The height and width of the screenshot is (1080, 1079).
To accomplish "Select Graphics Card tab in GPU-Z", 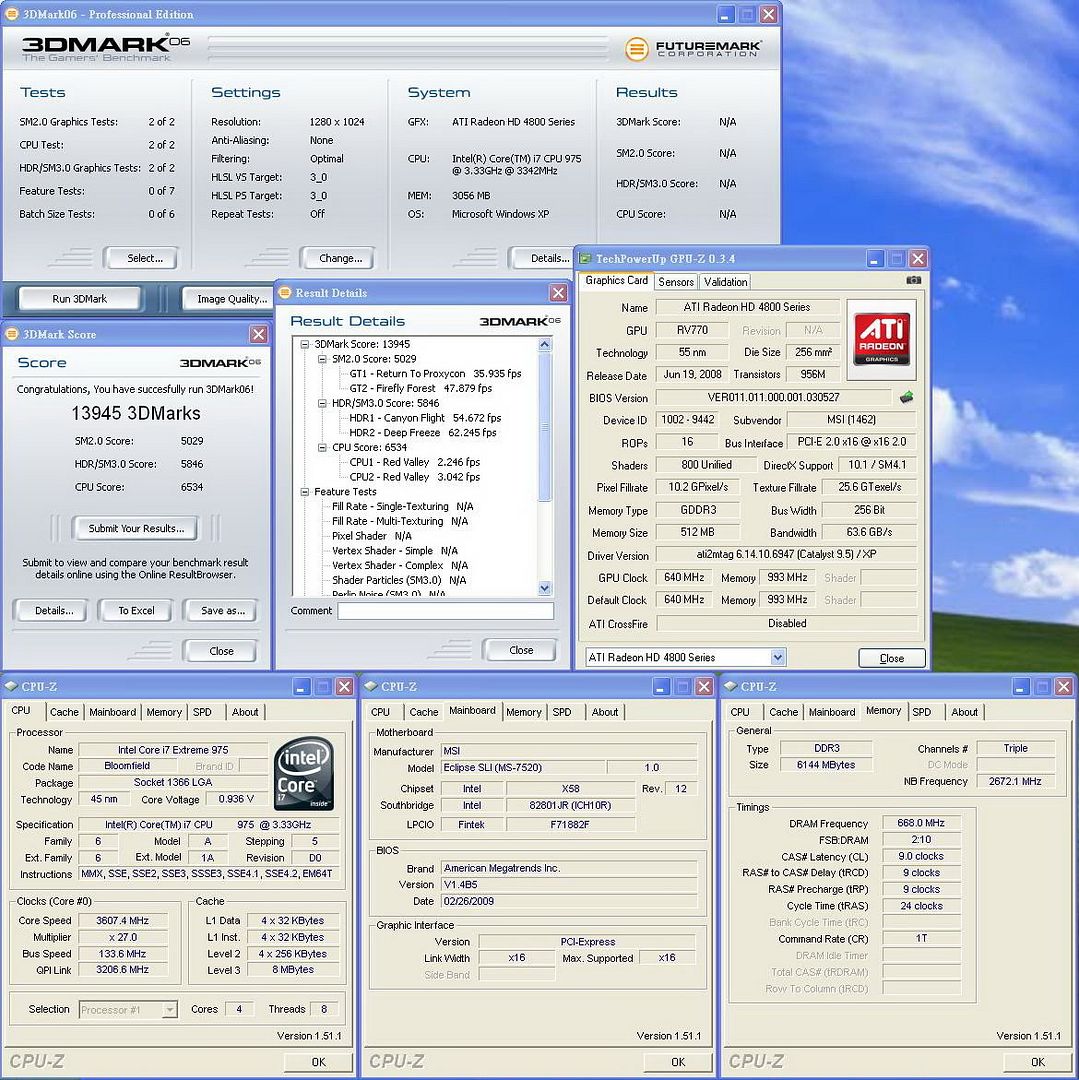I will pos(616,280).
